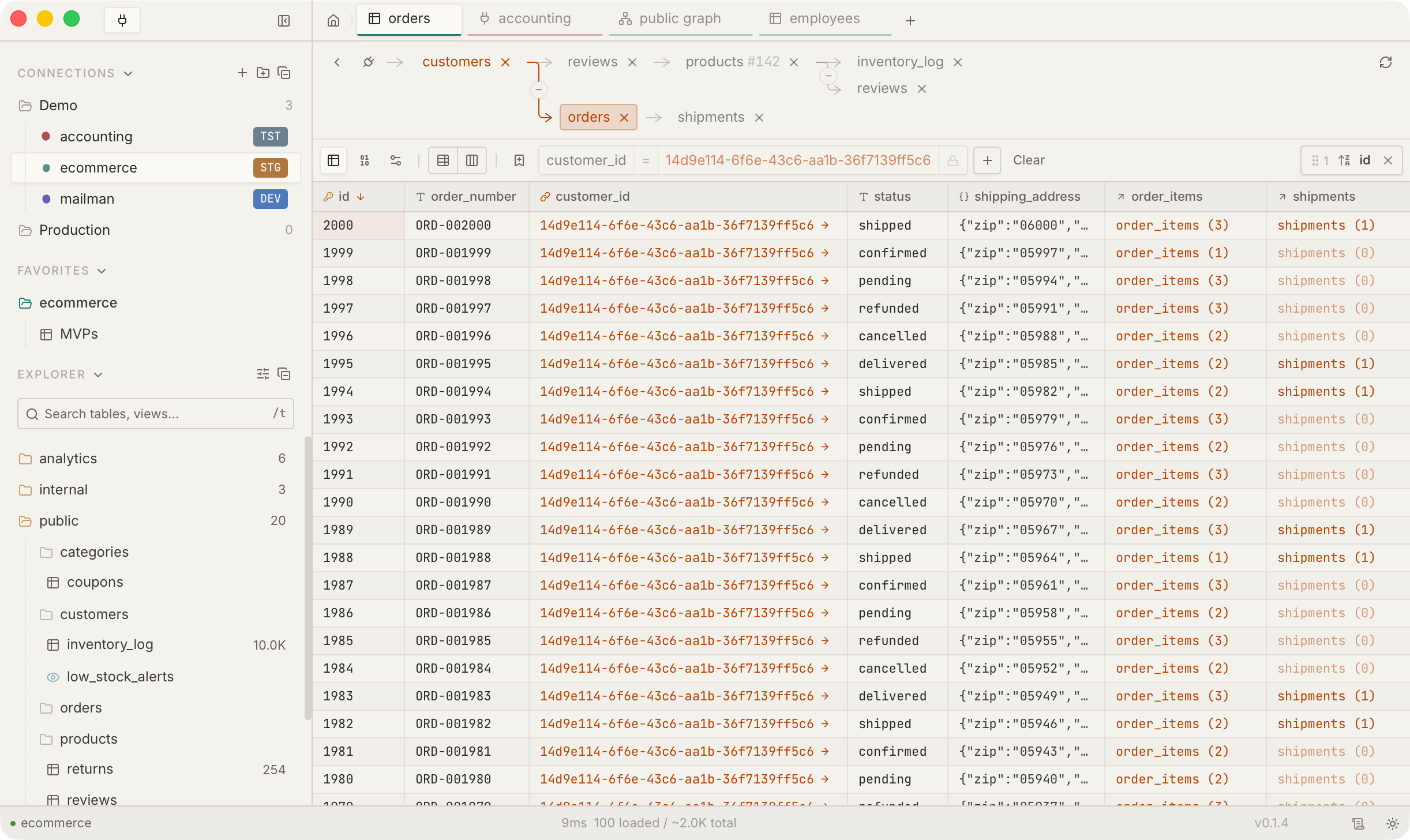Switch to the accounting tab
1410x840 pixels.
point(534,19)
